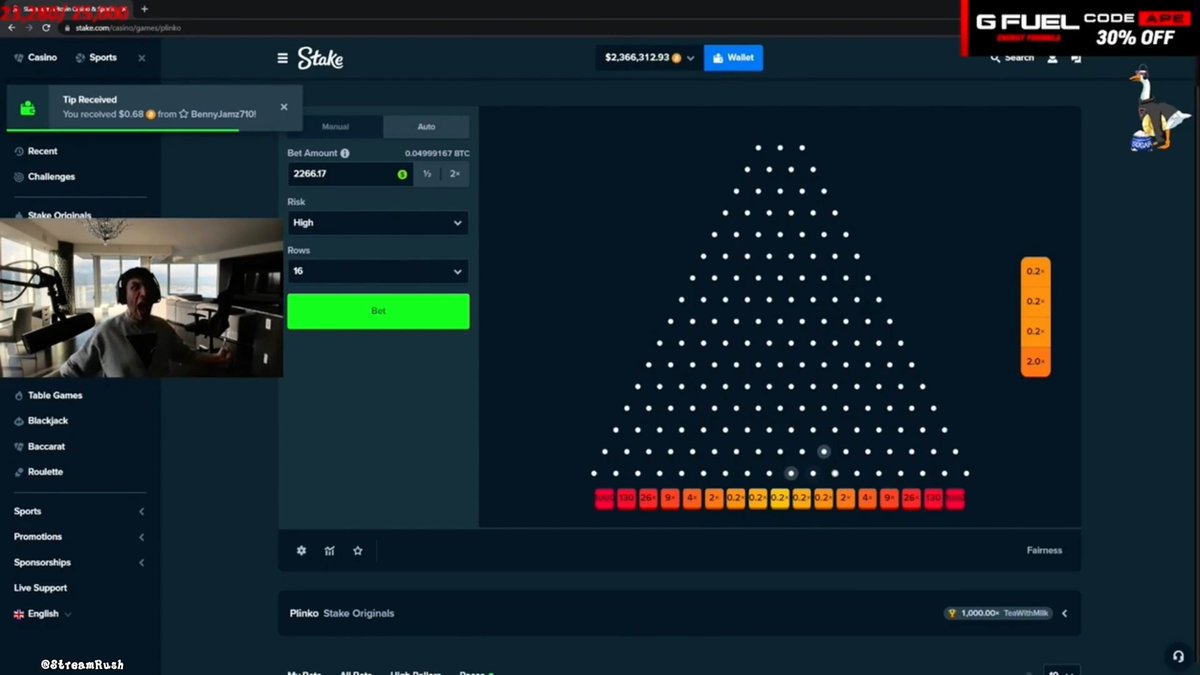Go forward in the browser

pos(28,28)
